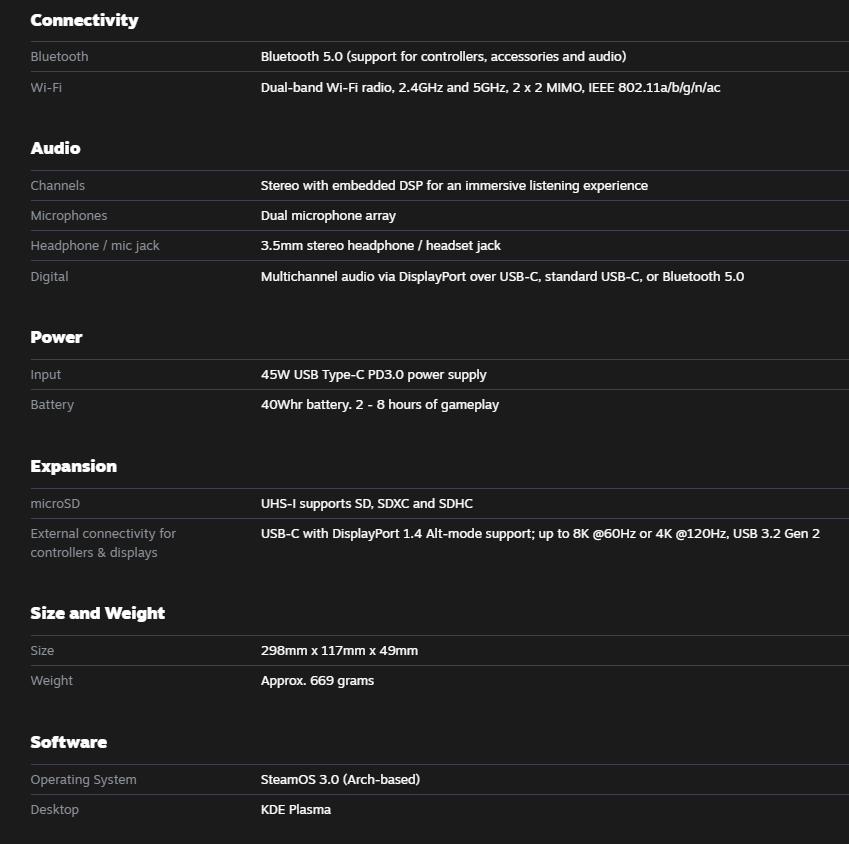This screenshot has height=844, width=849.
Task: Click the Channels spec label
Action: click(x=57, y=186)
